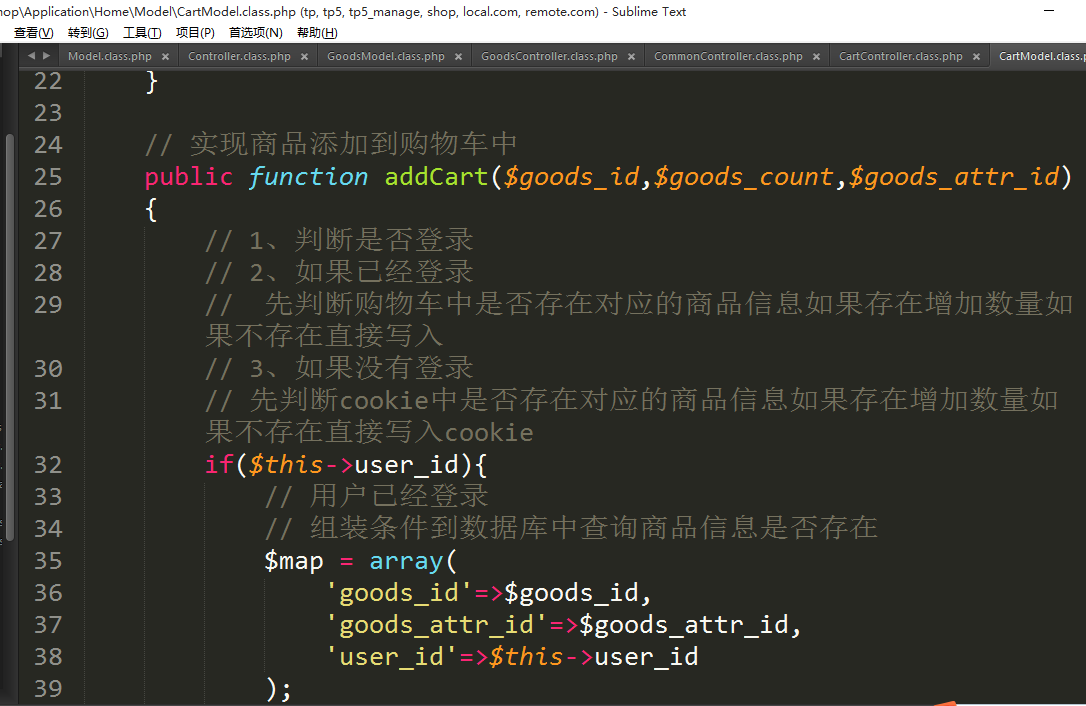
Task: Close the CommonController.class.php tab
Action: click(x=816, y=57)
